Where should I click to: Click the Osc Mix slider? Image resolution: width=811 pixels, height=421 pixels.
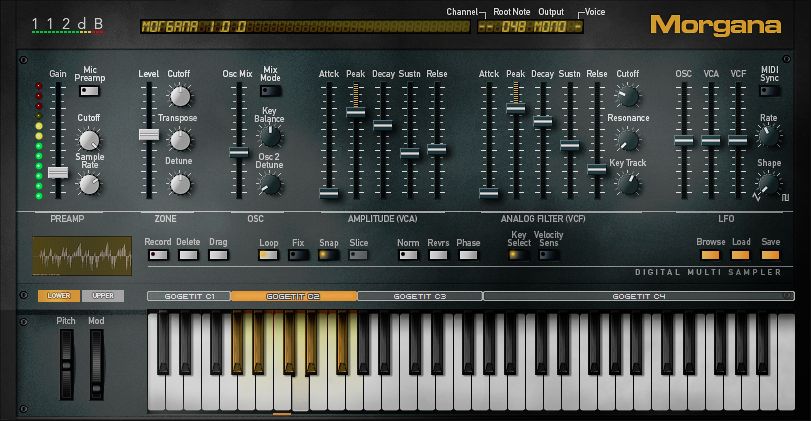[239, 152]
